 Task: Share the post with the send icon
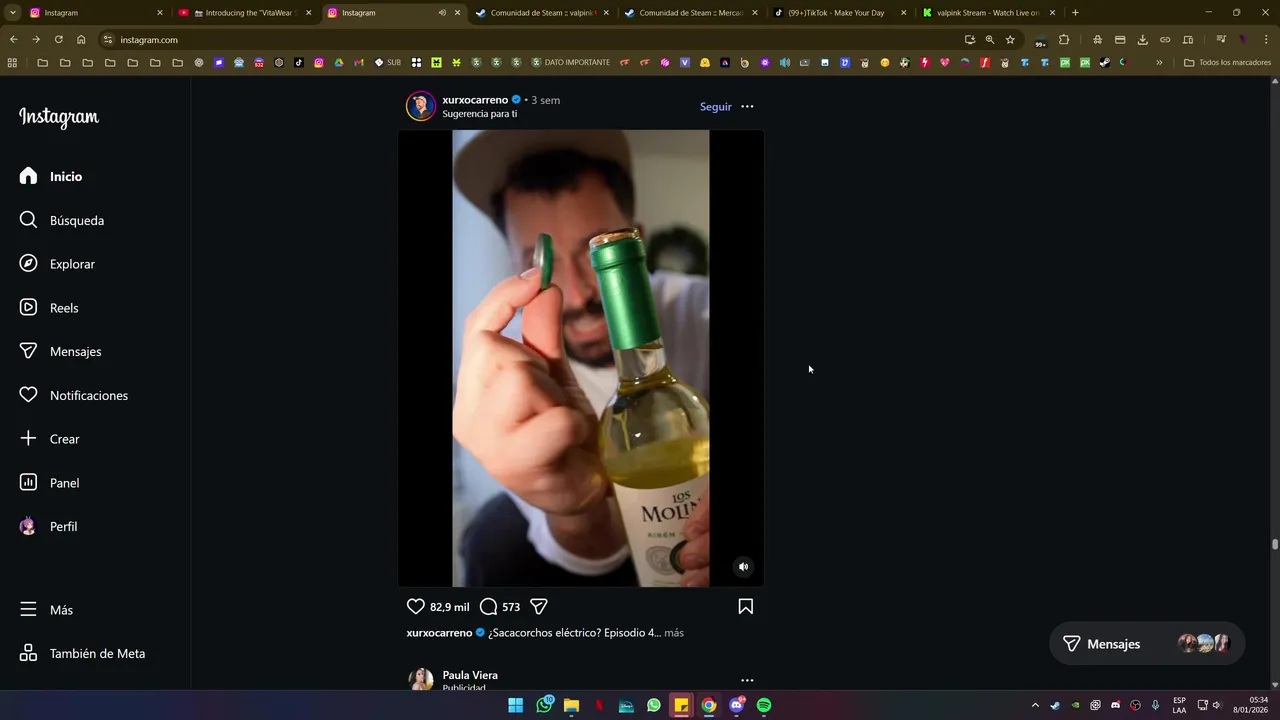539,606
